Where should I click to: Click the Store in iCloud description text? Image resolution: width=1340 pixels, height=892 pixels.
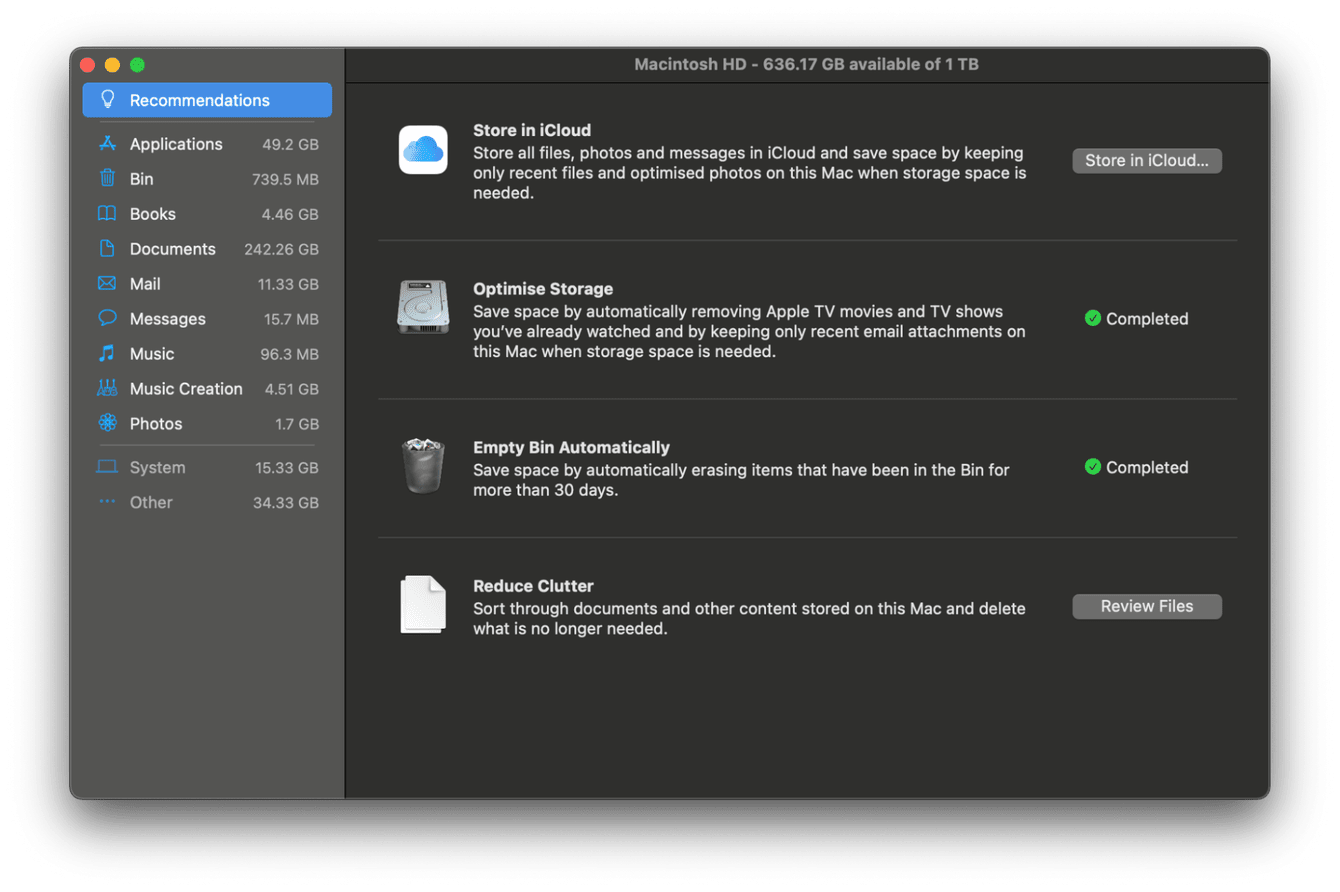pos(750,173)
